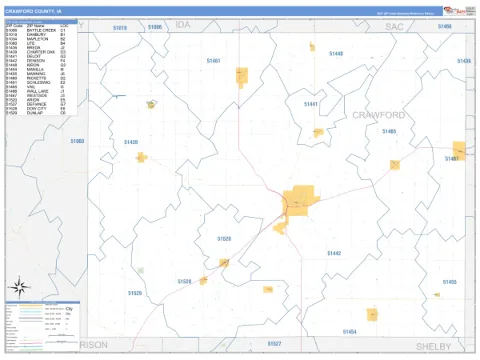Select the SCHLESWIG row in ZIP index
Screen dimensions: 480x360
coord(36,82)
